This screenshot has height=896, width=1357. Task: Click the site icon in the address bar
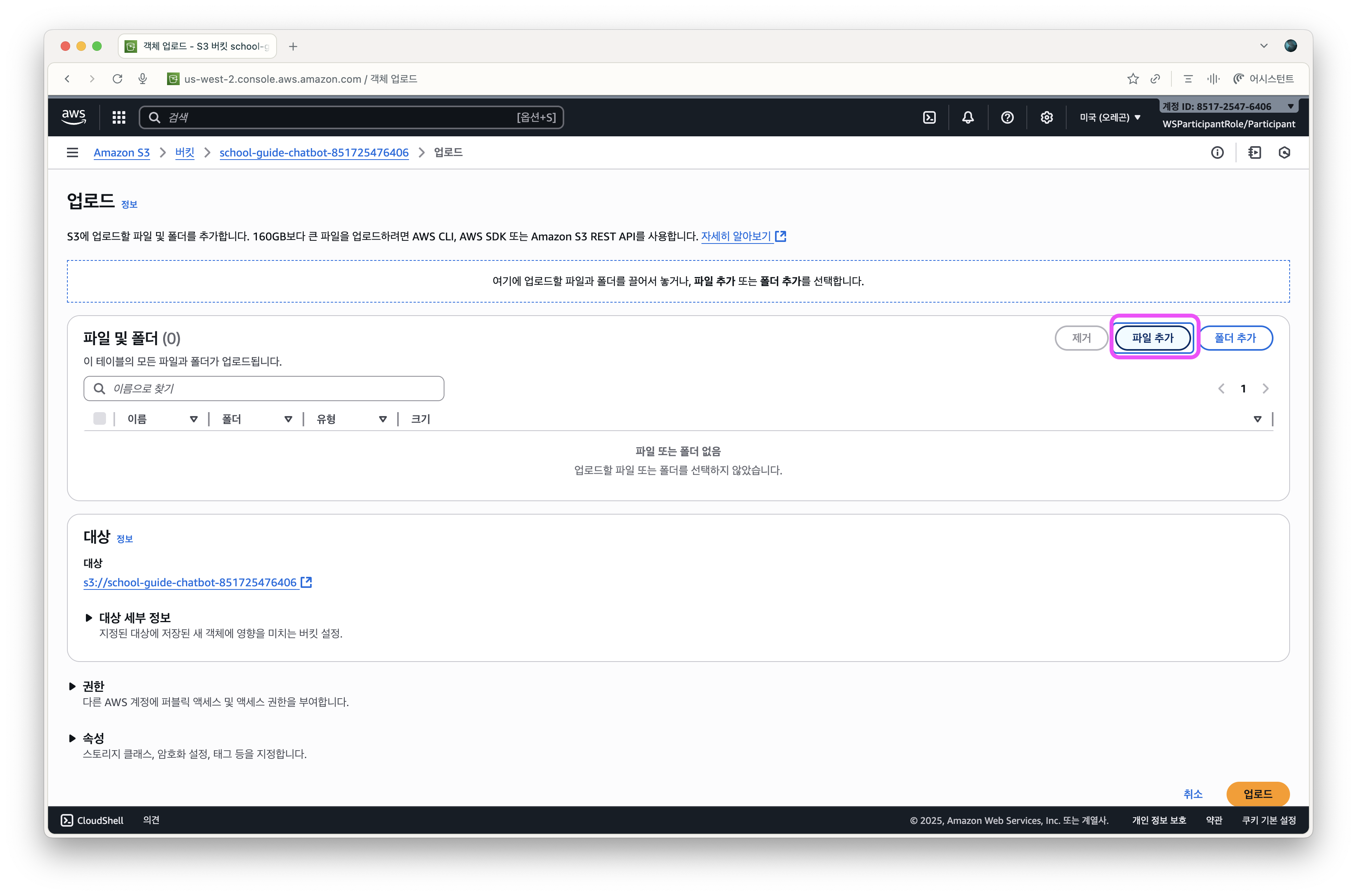click(x=173, y=79)
